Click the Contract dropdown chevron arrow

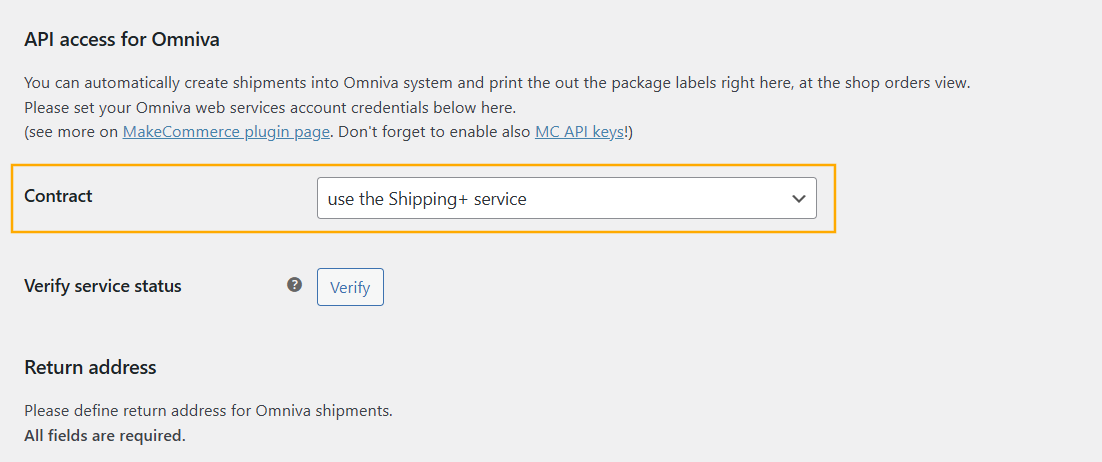pyautogui.click(x=798, y=199)
